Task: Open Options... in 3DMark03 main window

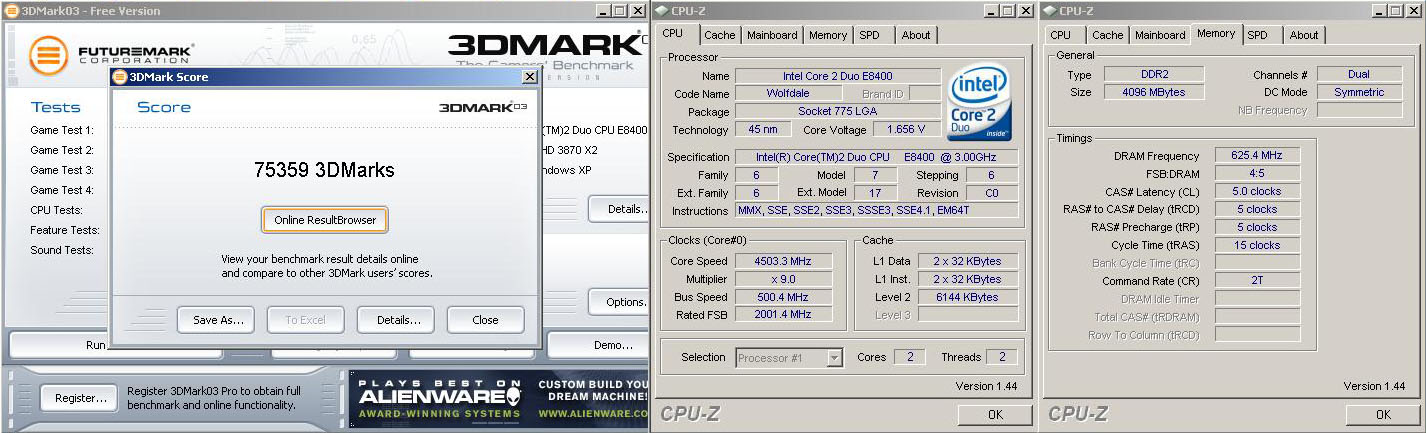Action: click(x=619, y=302)
